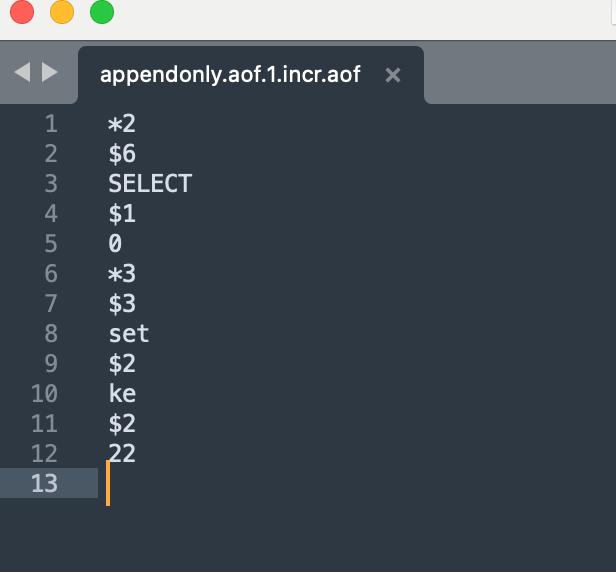Click the $1 text on line 4

[x=122, y=214]
